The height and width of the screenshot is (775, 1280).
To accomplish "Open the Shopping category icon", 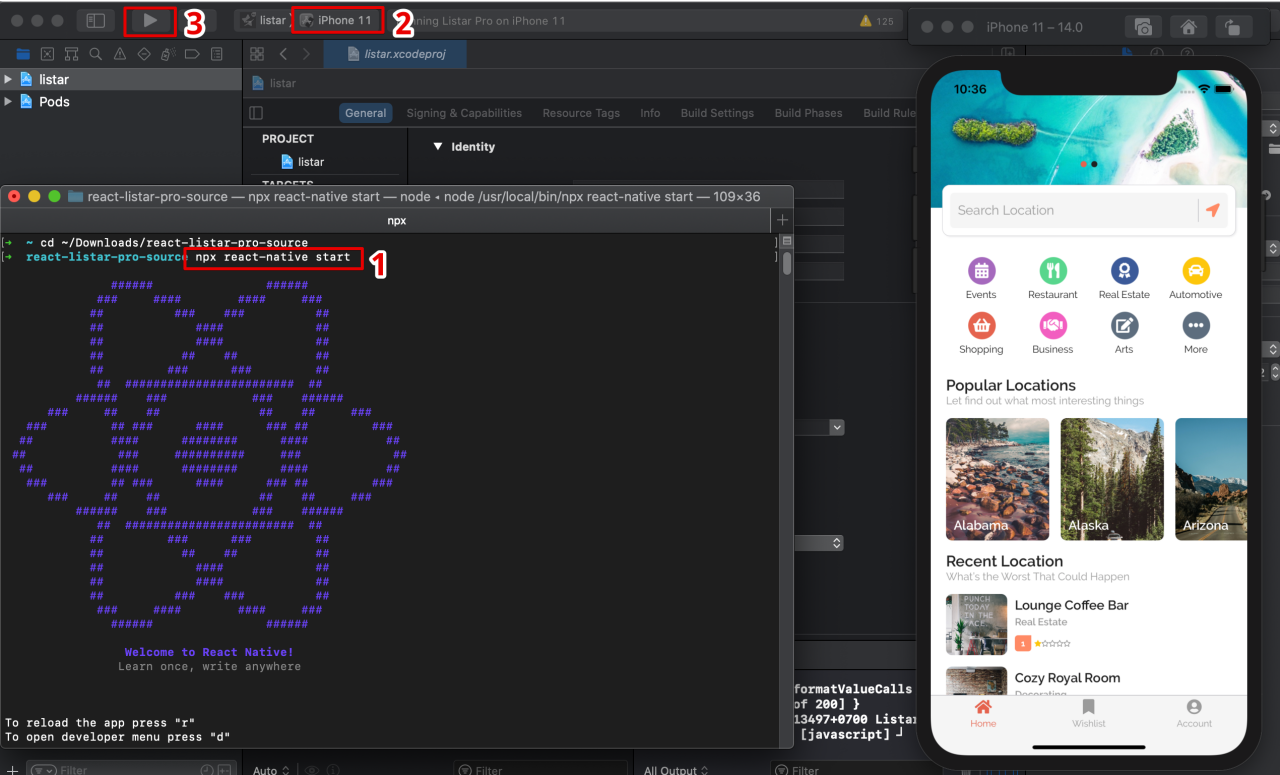I will point(981,333).
